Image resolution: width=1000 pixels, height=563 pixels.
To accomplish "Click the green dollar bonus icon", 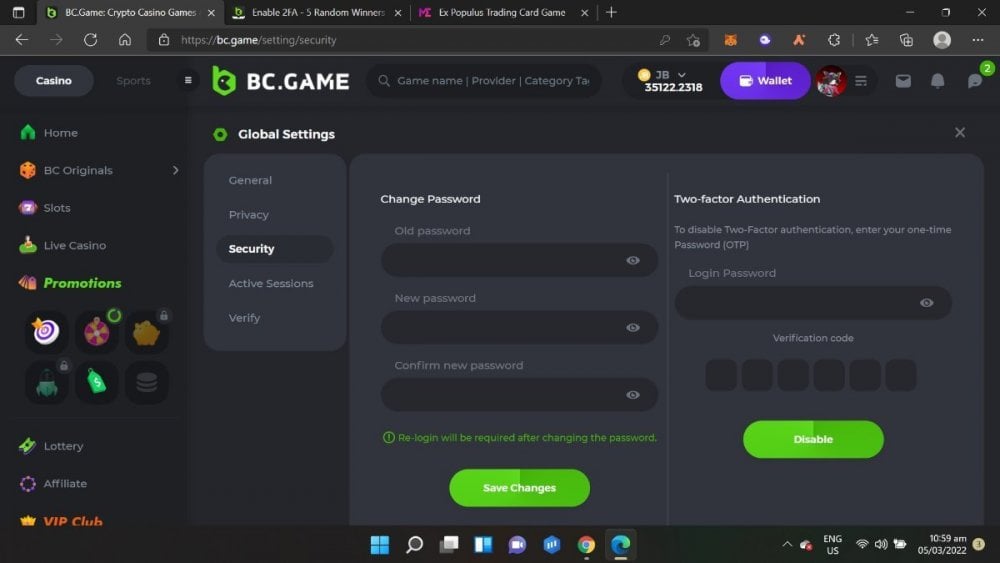I will click(97, 382).
